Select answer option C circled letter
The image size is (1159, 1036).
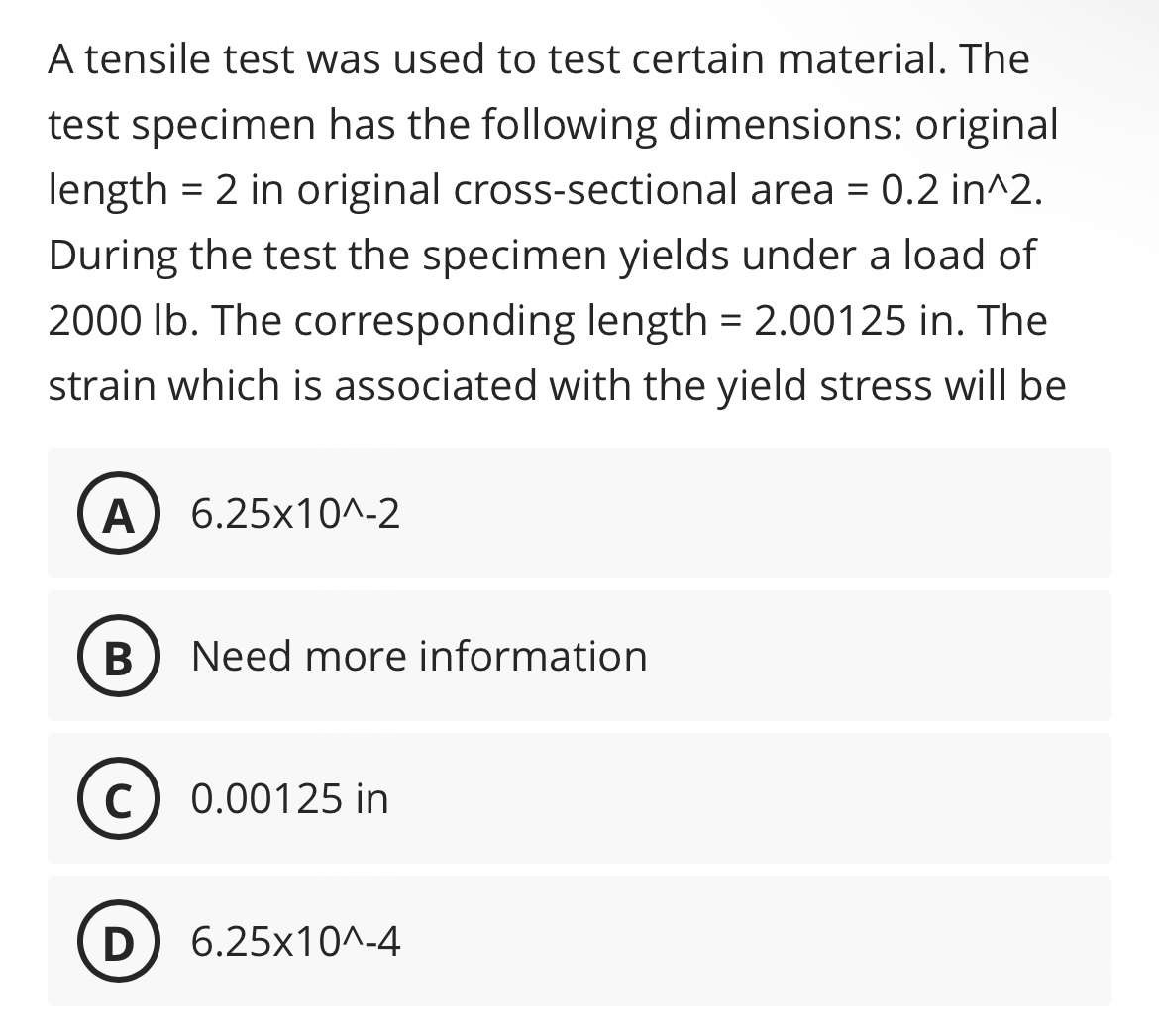[x=117, y=799]
